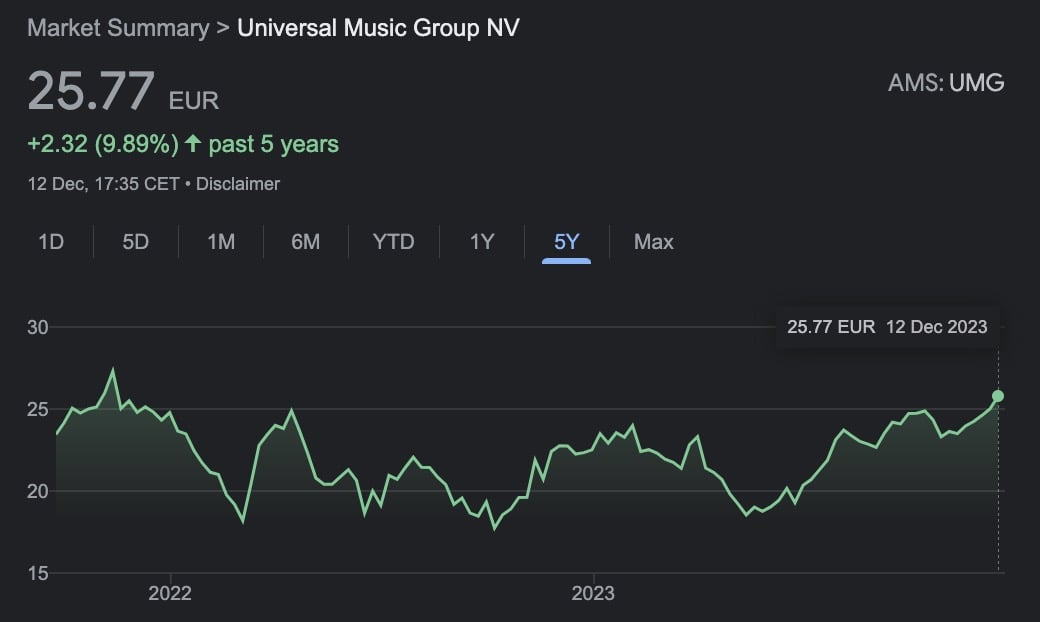
Task: Click the 12 Dec 2023 price tooltip
Action: 887,327
